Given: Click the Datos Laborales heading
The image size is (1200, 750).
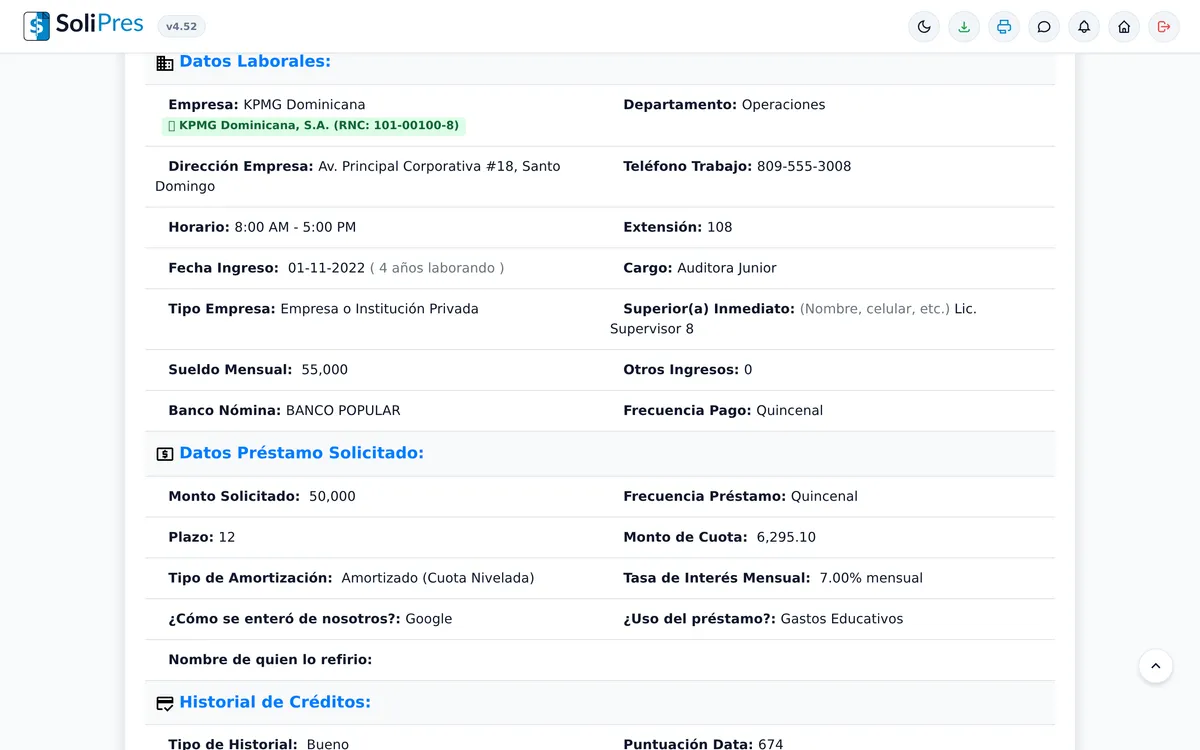Looking at the screenshot, I should pyautogui.click(x=255, y=62).
